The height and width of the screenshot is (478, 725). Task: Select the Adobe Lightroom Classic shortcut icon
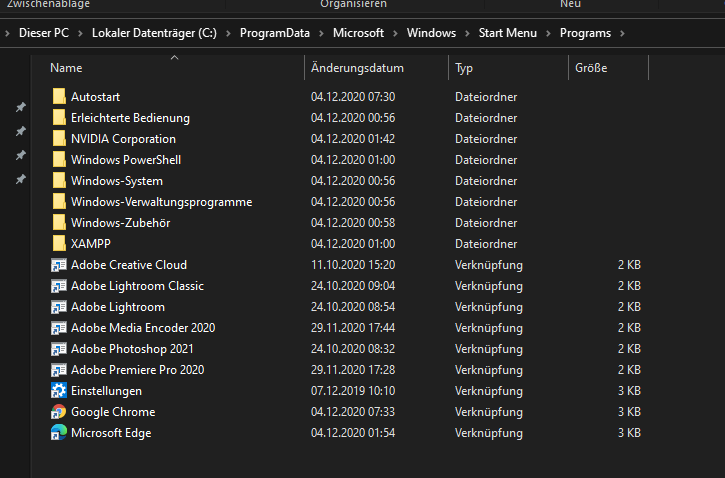59,286
